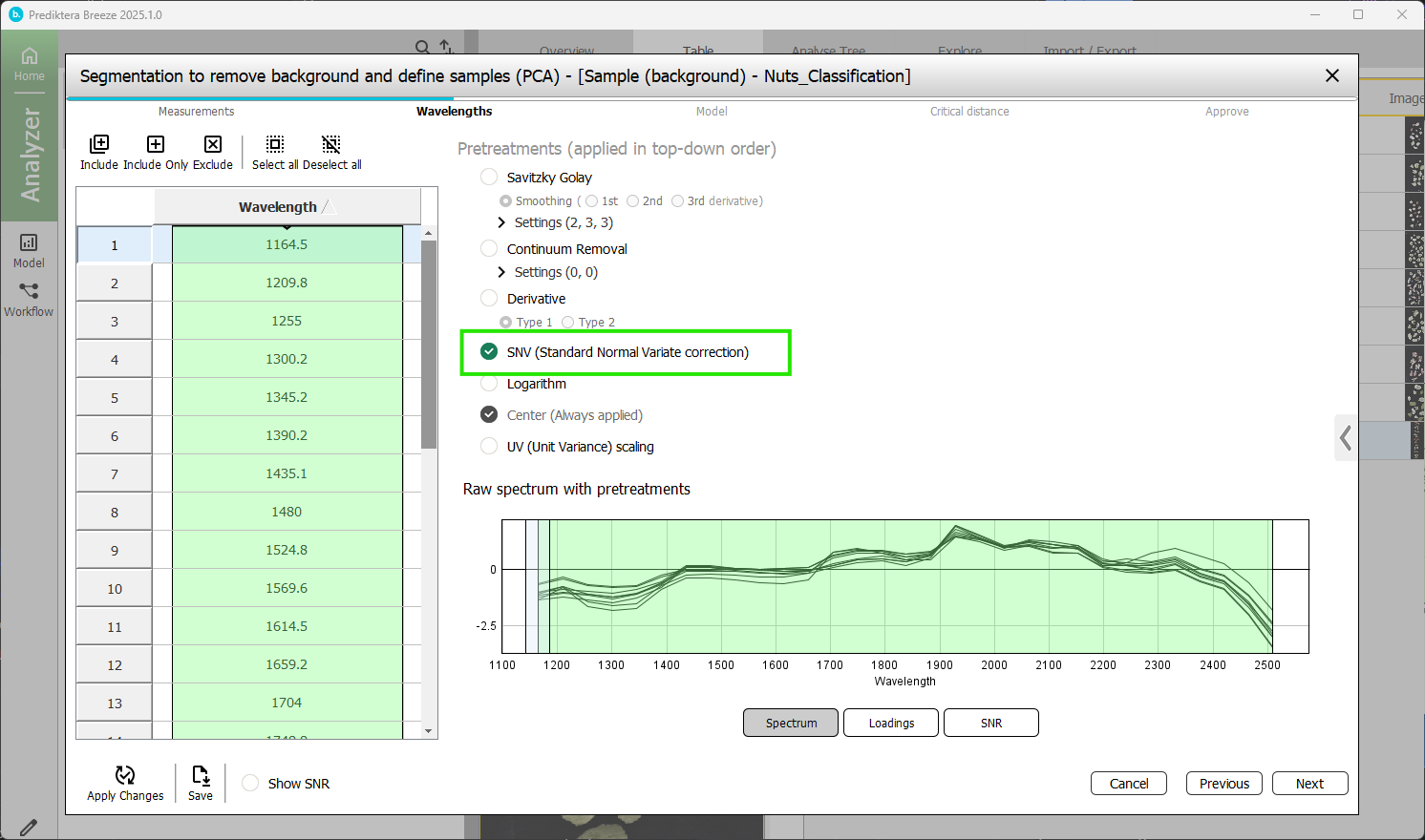1425x840 pixels.
Task: Click the Deselect all icon
Action: pyautogui.click(x=331, y=145)
